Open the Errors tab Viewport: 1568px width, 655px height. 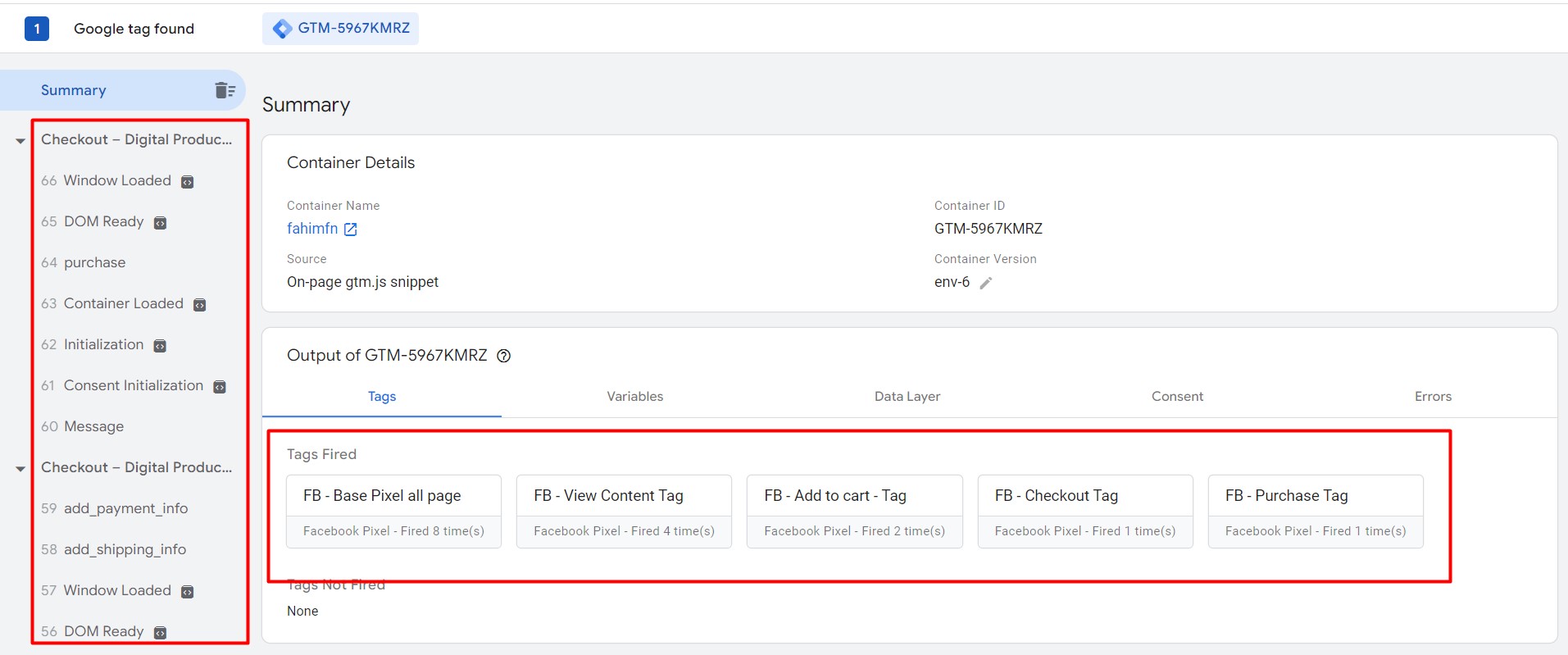[x=1433, y=397]
